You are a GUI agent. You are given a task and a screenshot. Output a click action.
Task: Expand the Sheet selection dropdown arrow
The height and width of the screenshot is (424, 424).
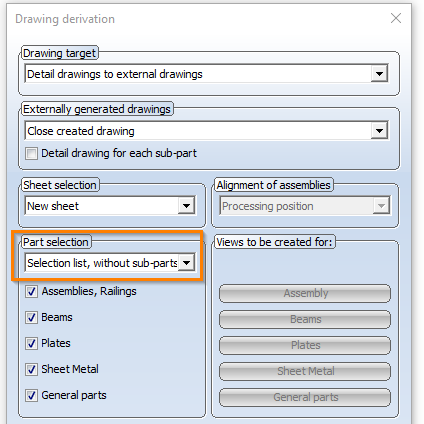click(186, 206)
